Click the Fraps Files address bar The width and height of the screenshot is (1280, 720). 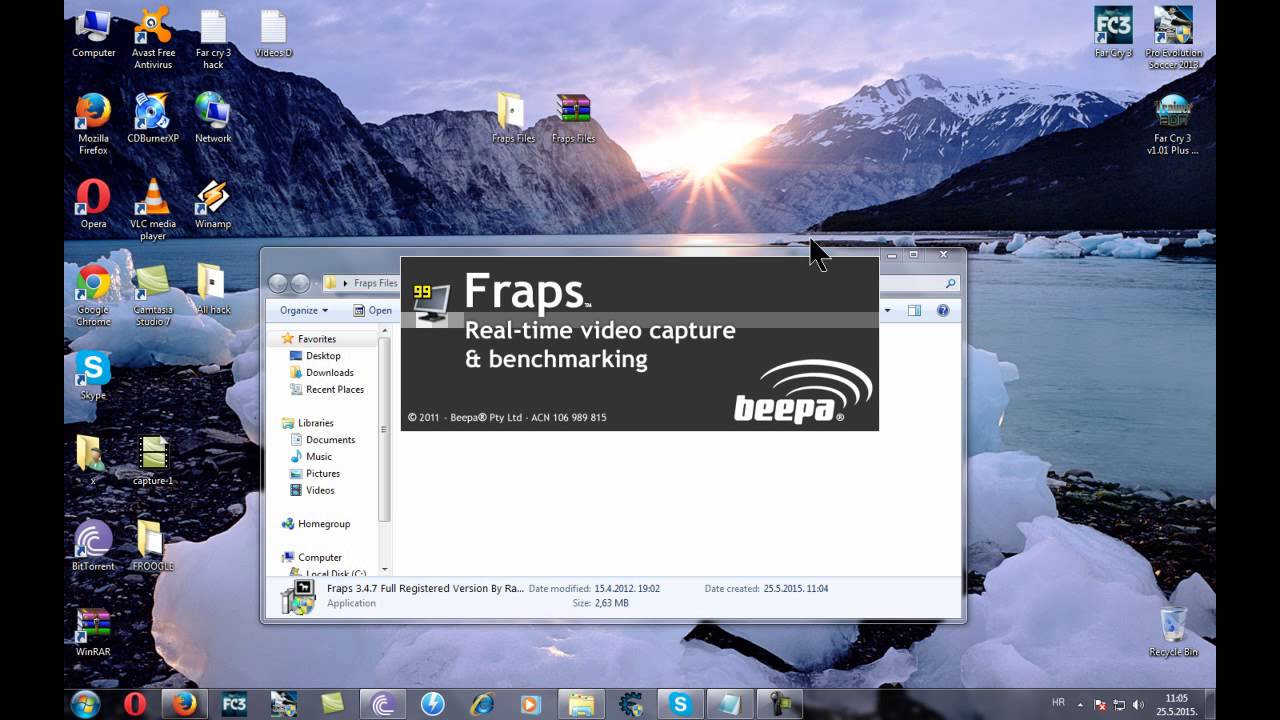click(x=361, y=284)
